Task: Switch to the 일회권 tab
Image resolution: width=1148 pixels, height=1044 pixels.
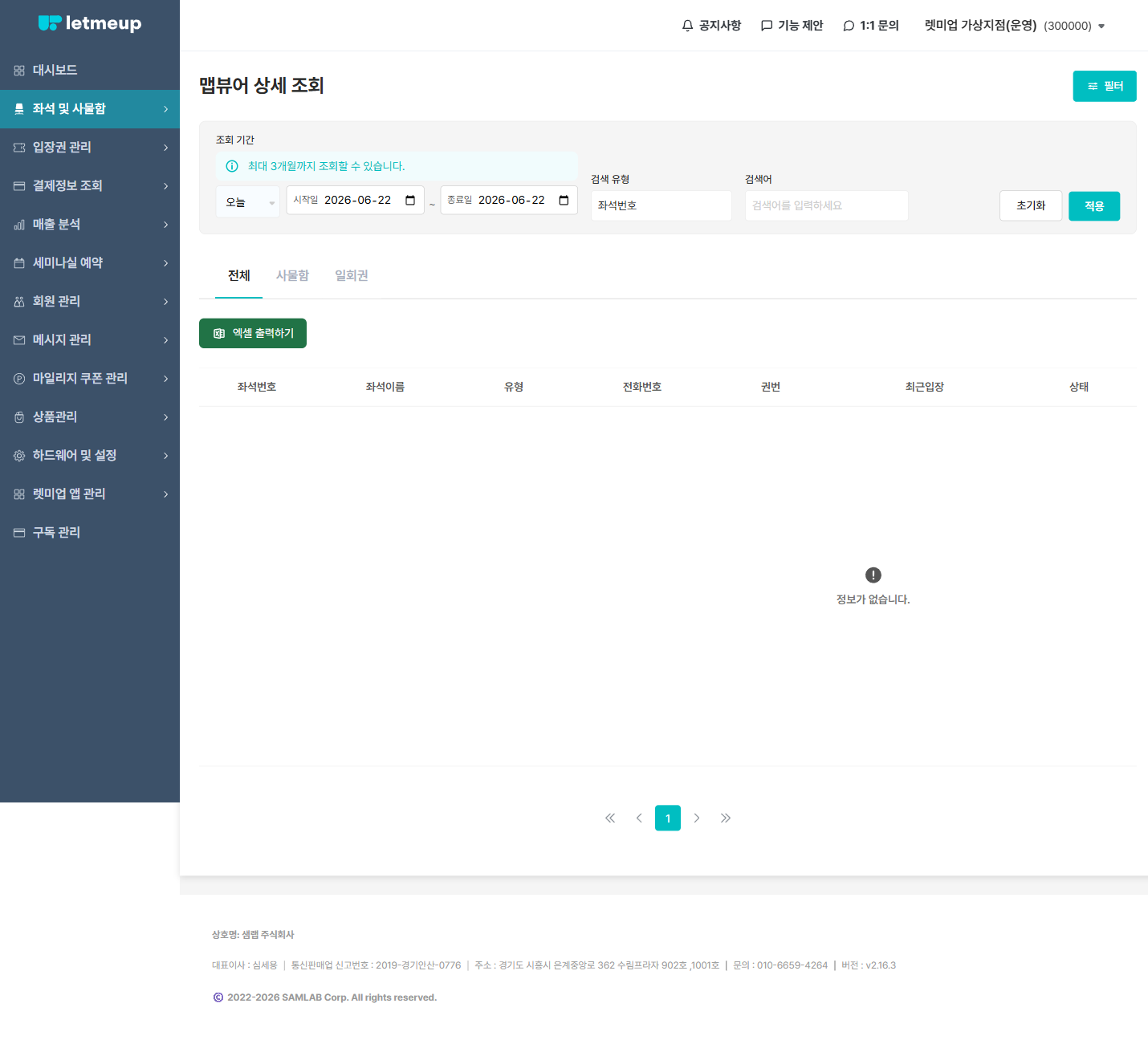Action: click(x=352, y=275)
